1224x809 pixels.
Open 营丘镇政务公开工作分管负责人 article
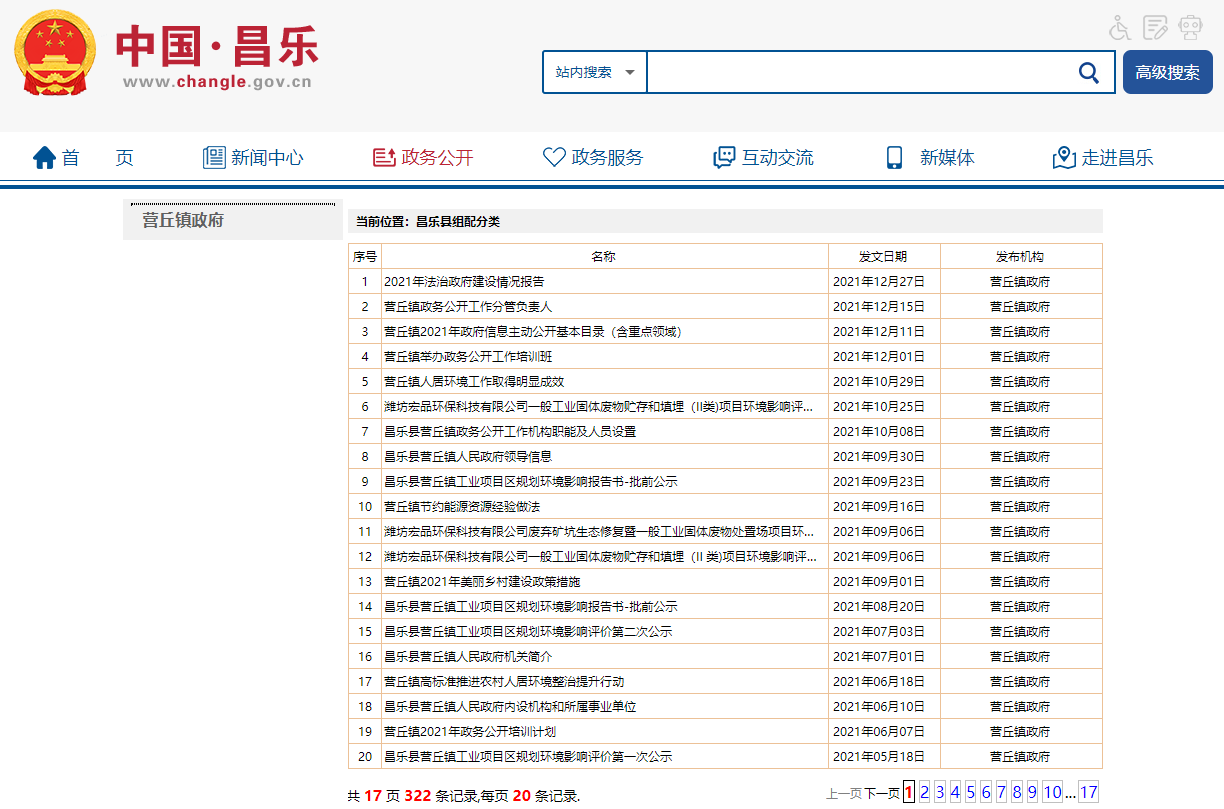click(468, 307)
